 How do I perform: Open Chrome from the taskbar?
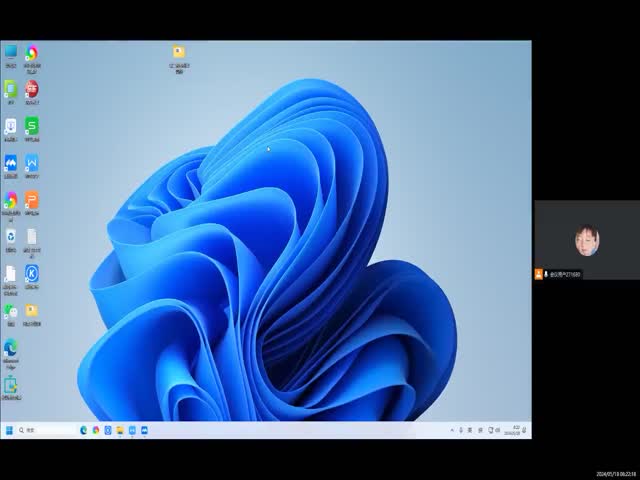coord(96,430)
